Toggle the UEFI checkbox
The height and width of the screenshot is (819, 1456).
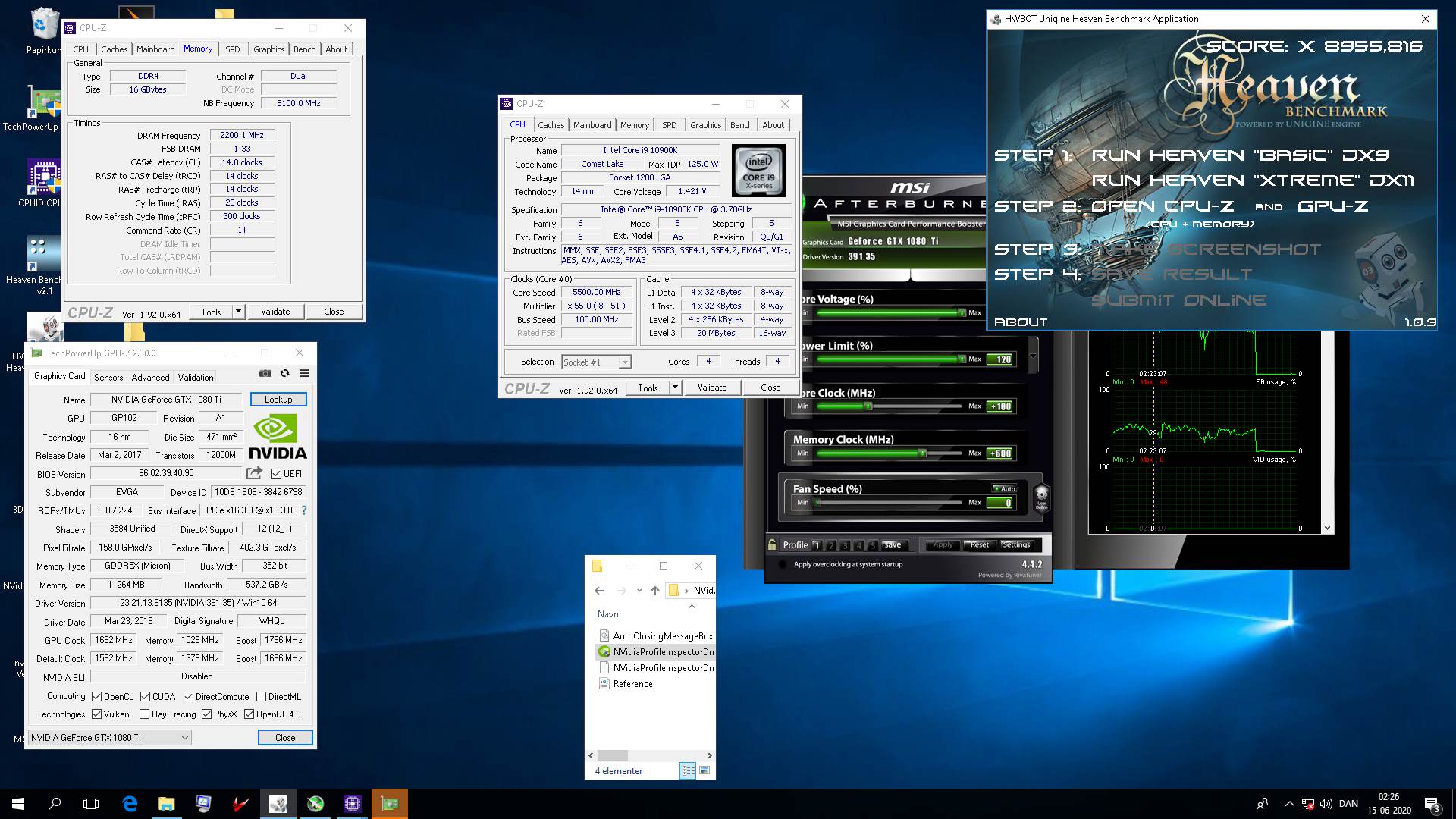pos(276,473)
